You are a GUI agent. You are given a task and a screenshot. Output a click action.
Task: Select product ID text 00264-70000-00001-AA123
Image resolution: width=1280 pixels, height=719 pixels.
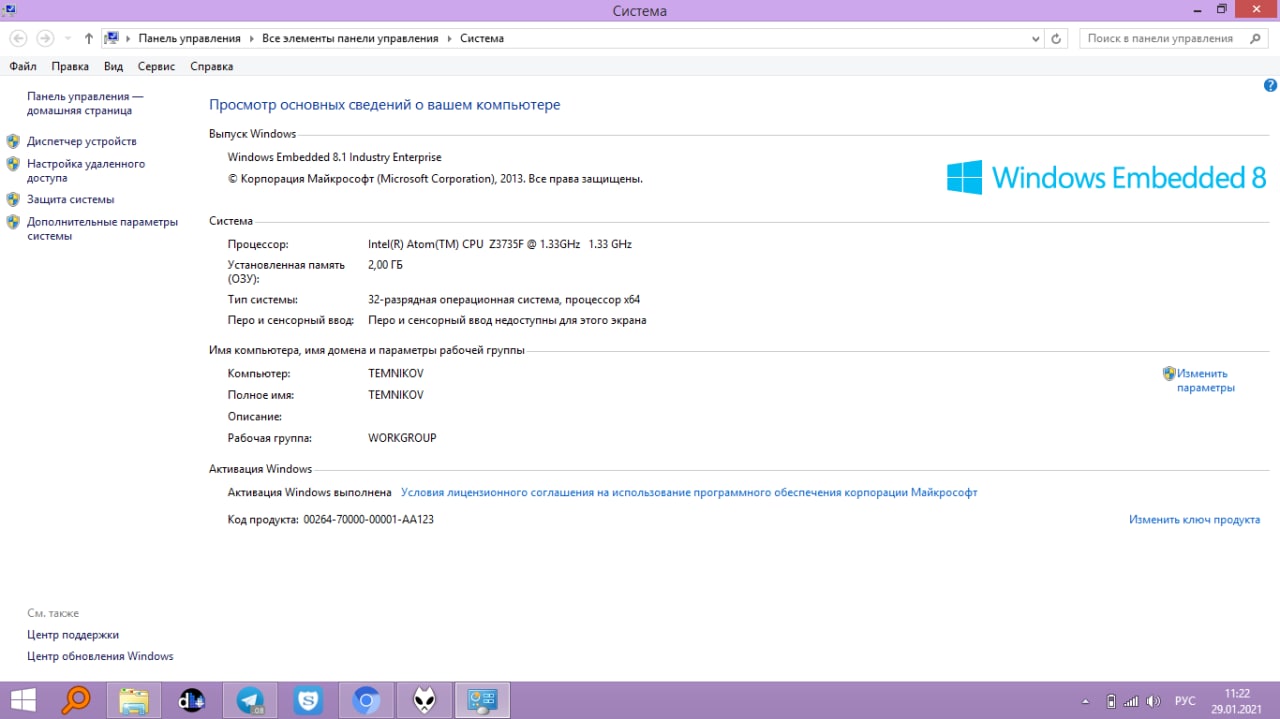point(368,519)
